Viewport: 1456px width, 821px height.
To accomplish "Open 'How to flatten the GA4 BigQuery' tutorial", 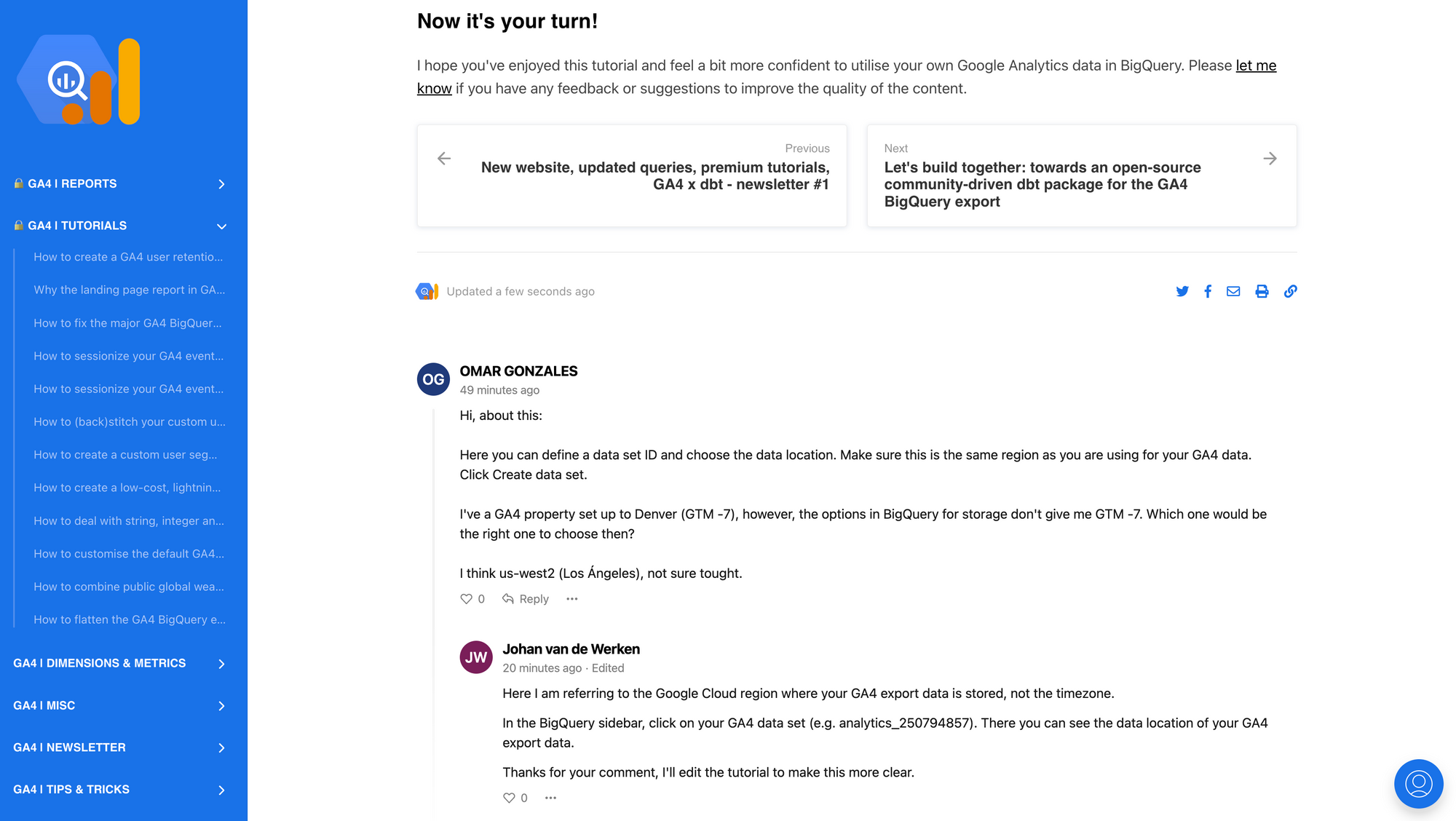I will 130,619.
